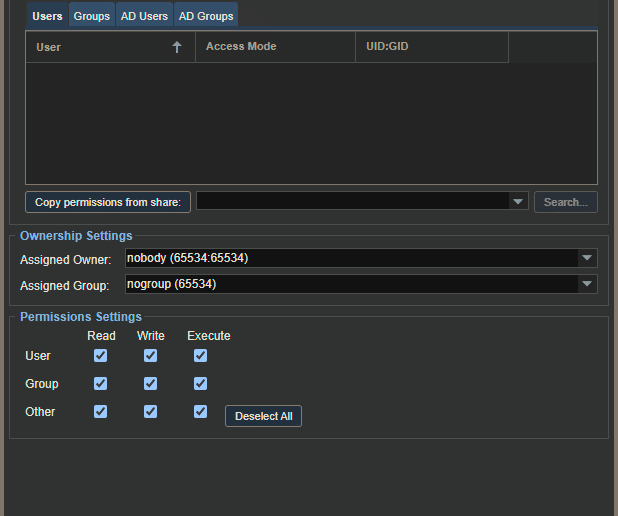Disable Other Read permission
Viewport: 618px width, 516px height.
101,412
